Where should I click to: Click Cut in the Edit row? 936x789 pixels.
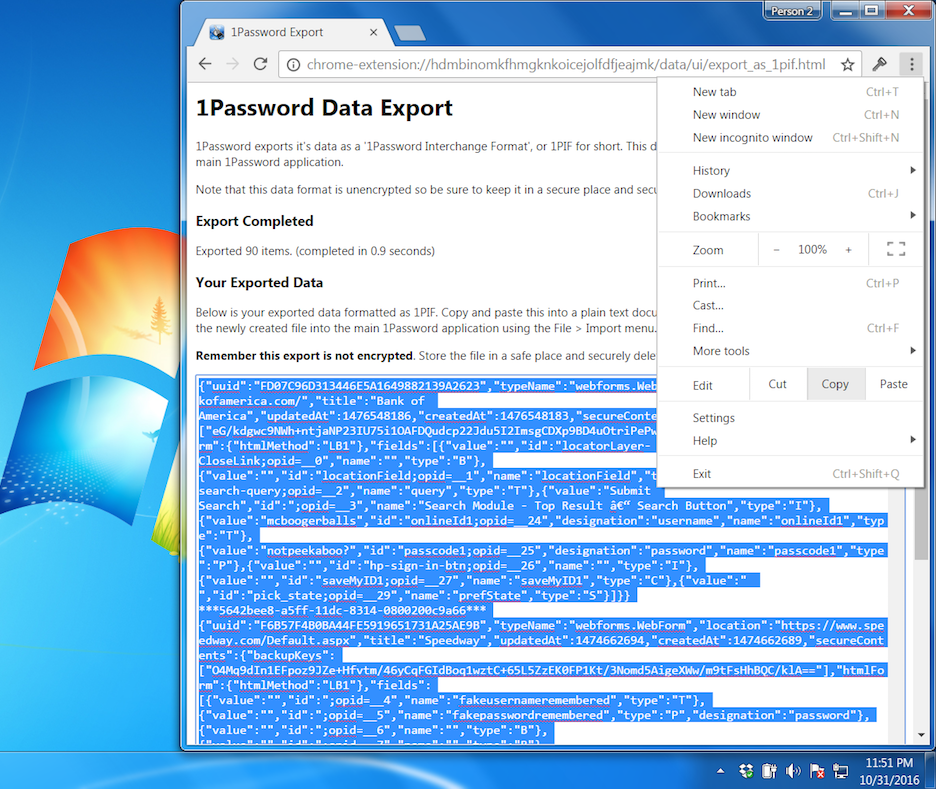point(777,384)
